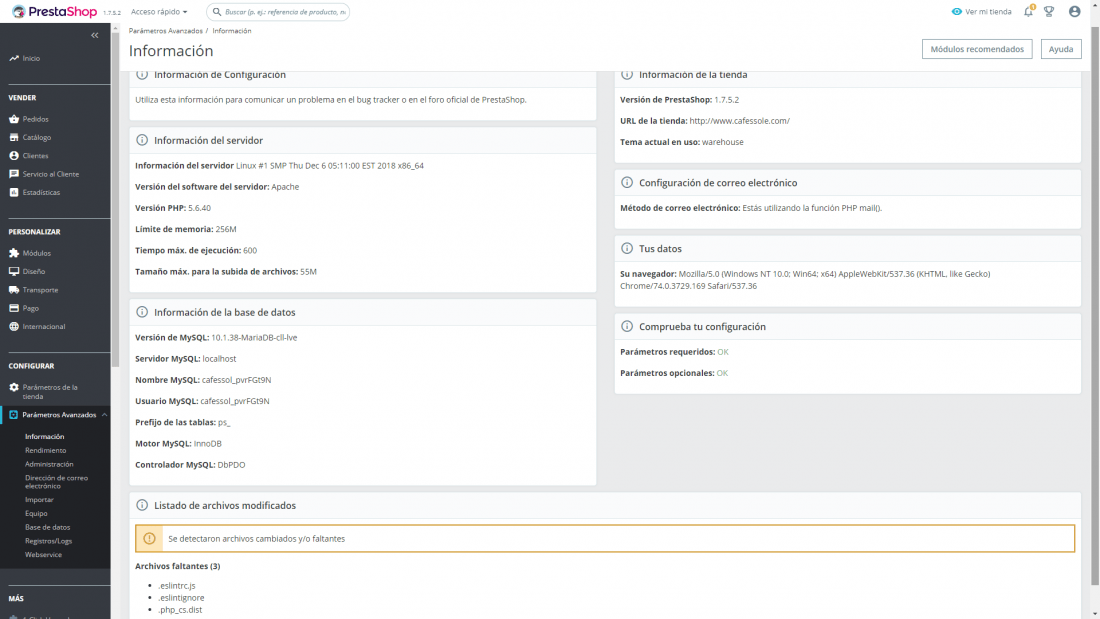Click MySQL version 10.1.38-MariaDB-cll-lve
The image size is (1100, 619).
point(254,338)
